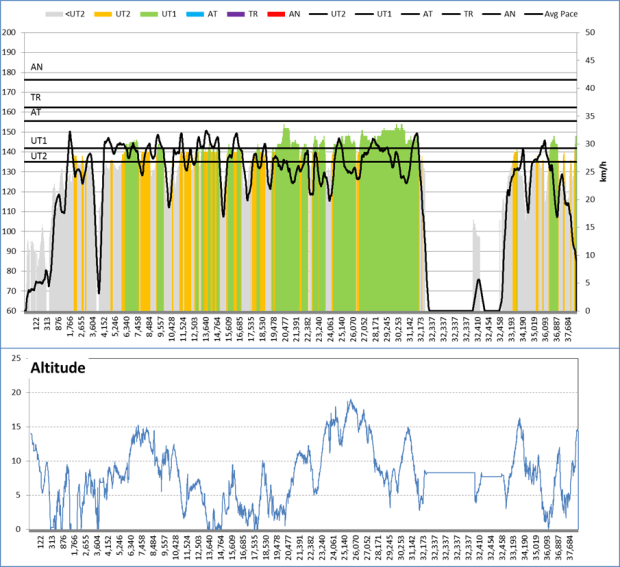Image resolution: width=620 pixels, height=567 pixels.
Task: Click the 200 value on the left axis
Action: (x=11, y=32)
